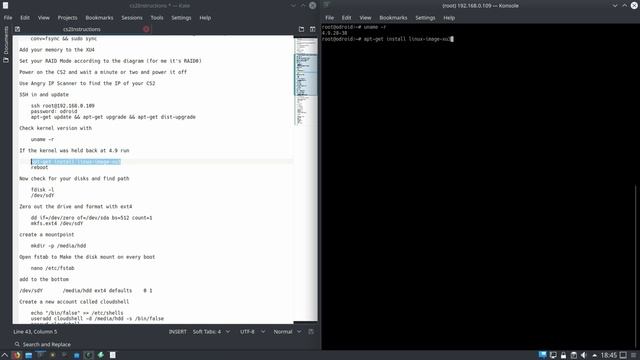Open Kate's Edit menu
Viewport: 640px width, 360px height.
(x=25, y=18)
